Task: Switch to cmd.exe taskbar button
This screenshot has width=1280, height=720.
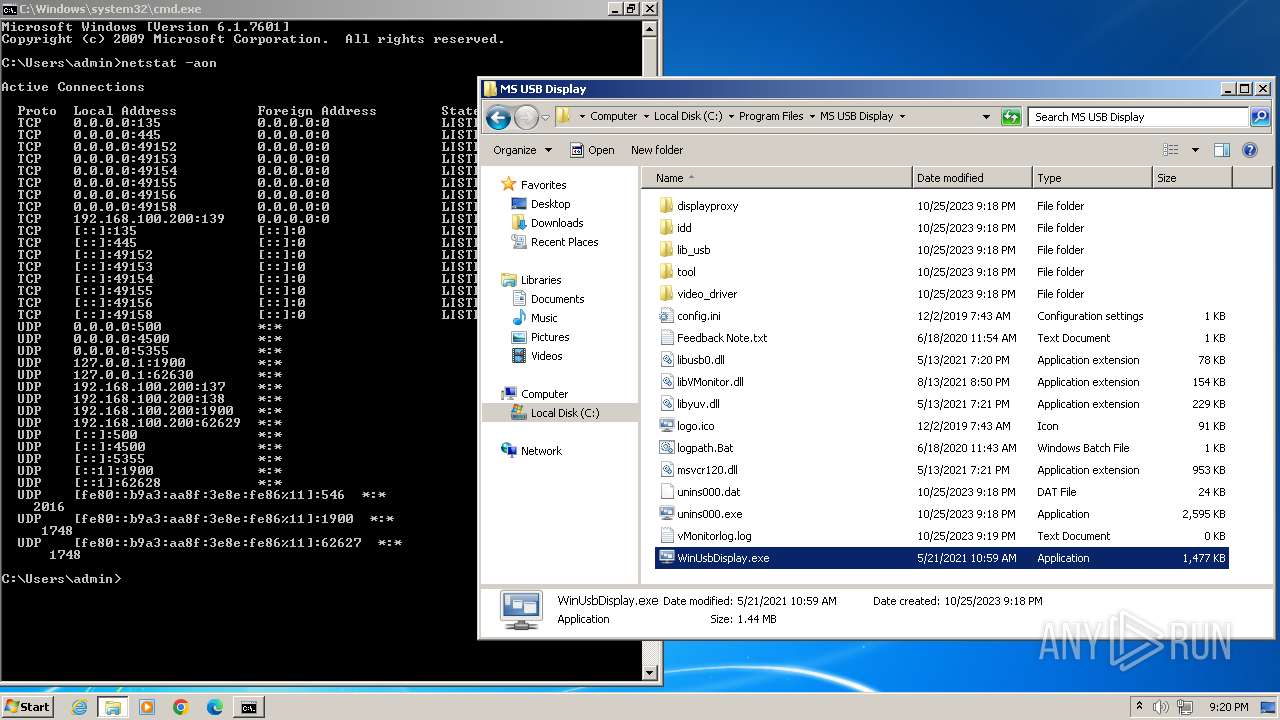Action: (248, 707)
